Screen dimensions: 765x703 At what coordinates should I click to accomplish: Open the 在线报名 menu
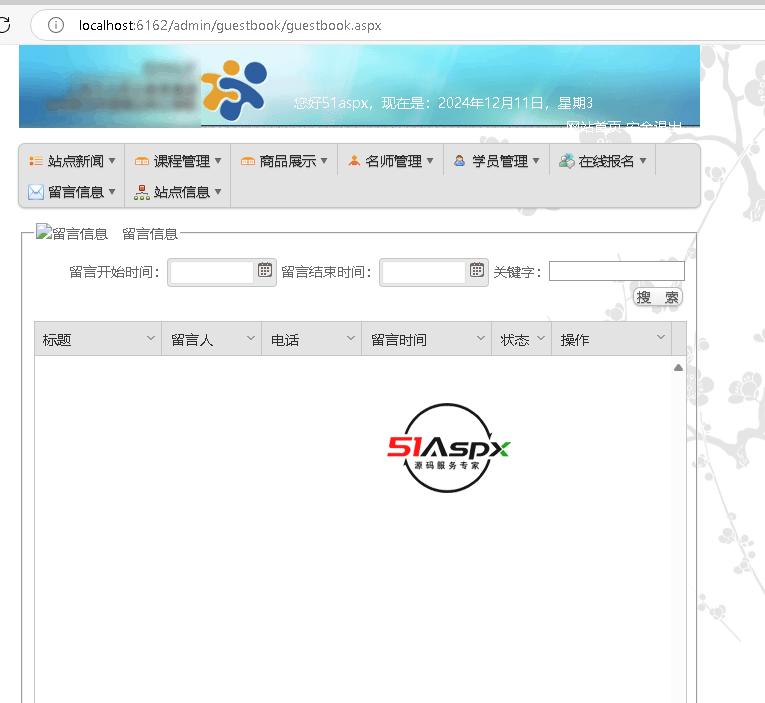tap(602, 161)
